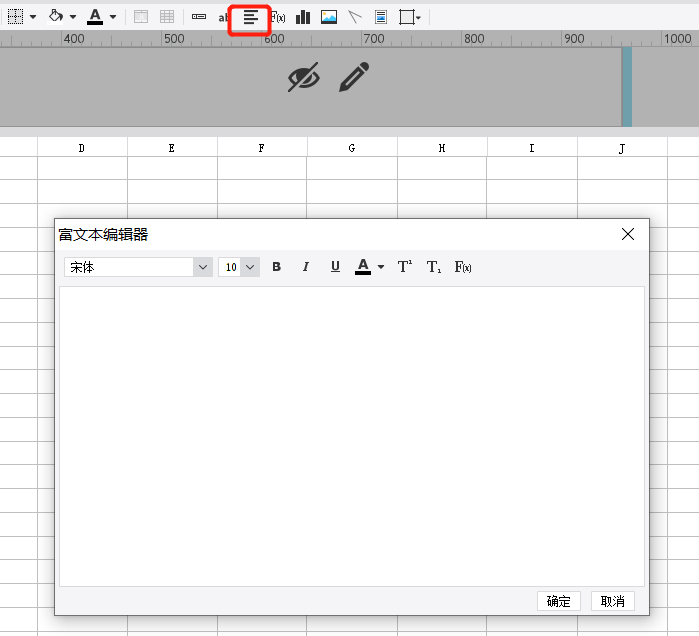This screenshot has height=636, width=699.
Task: Click the insert image icon in top toolbar
Action: pyautogui.click(x=329, y=17)
